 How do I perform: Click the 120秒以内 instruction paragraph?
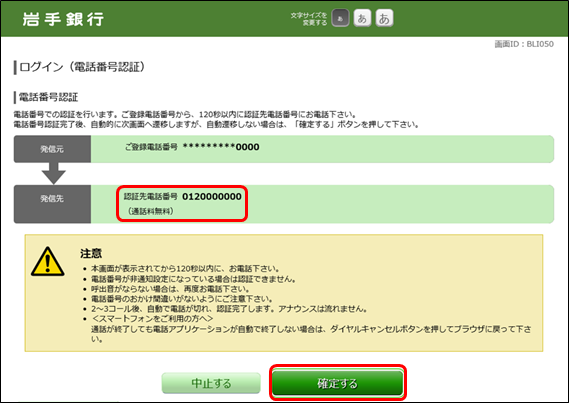click(x=216, y=120)
